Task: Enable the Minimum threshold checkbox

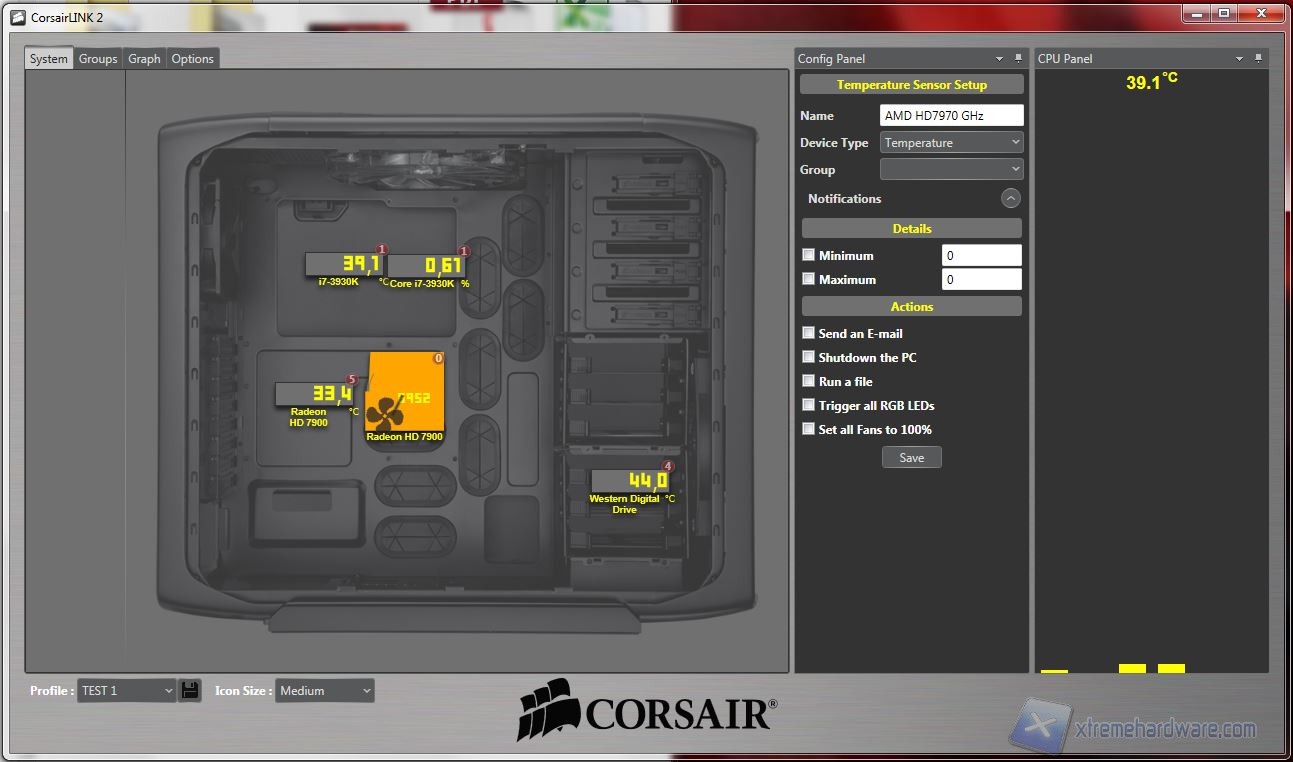Action: pos(808,255)
